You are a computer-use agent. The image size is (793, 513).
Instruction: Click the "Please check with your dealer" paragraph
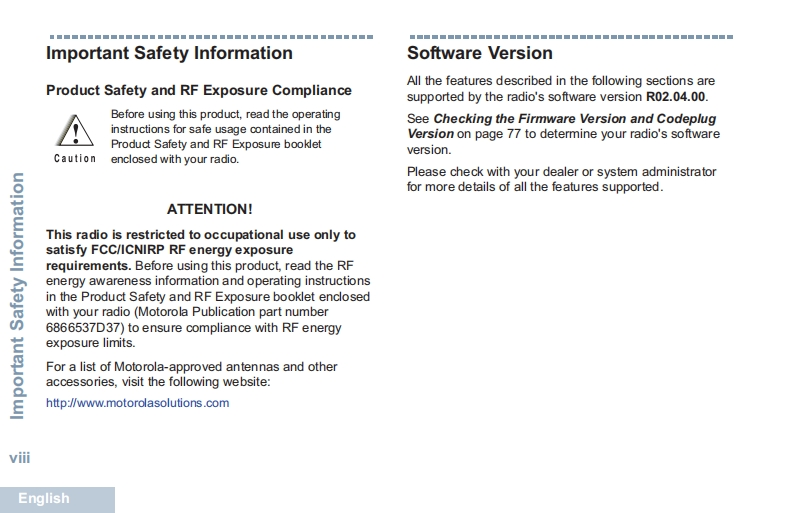561,179
